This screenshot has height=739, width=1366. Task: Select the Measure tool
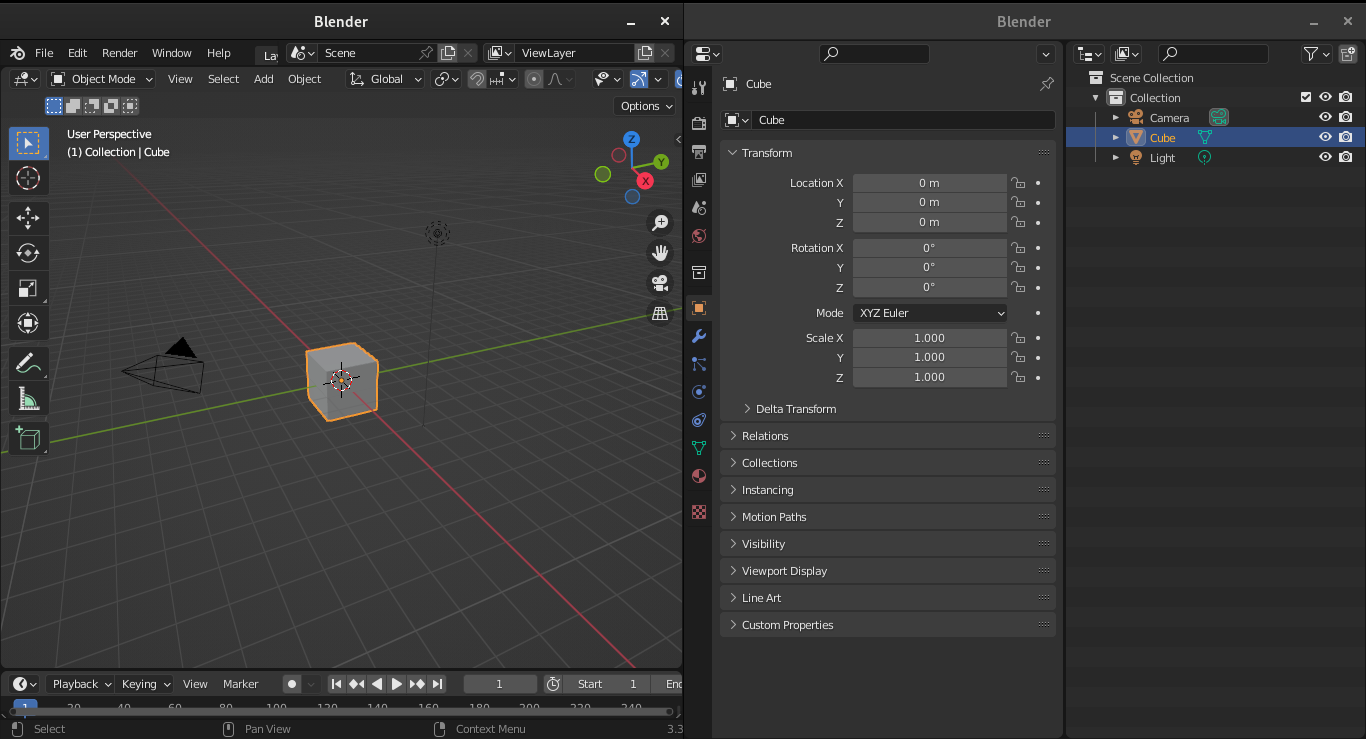(28, 400)
